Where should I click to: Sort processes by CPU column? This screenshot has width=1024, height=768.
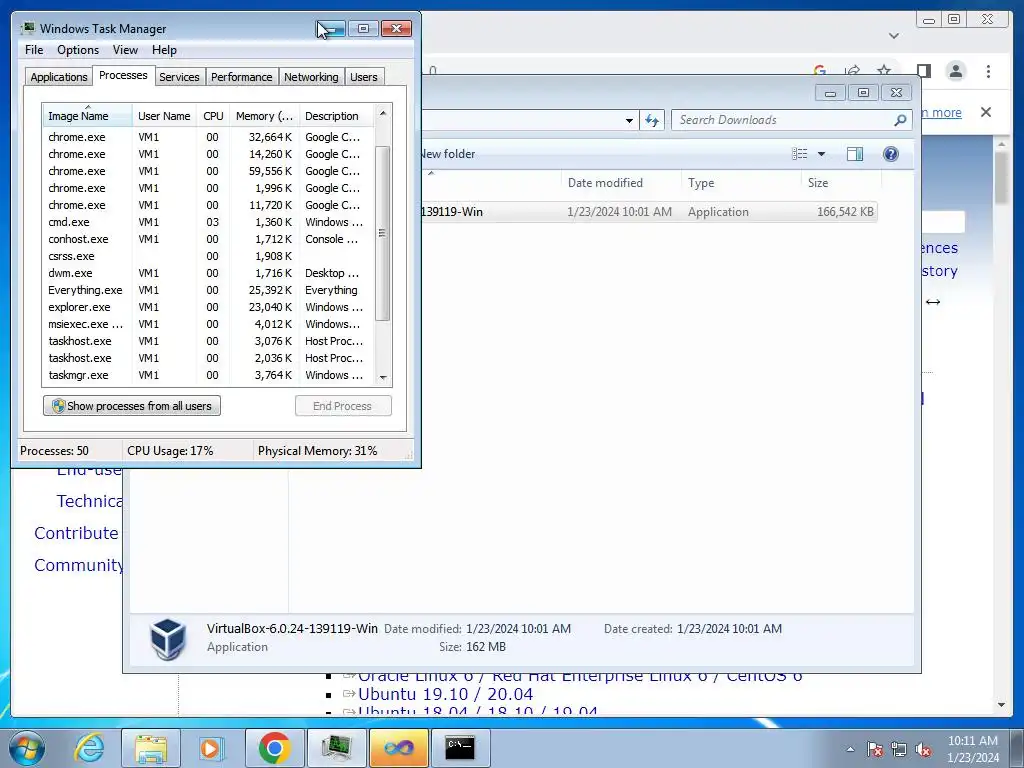point(213,116)
